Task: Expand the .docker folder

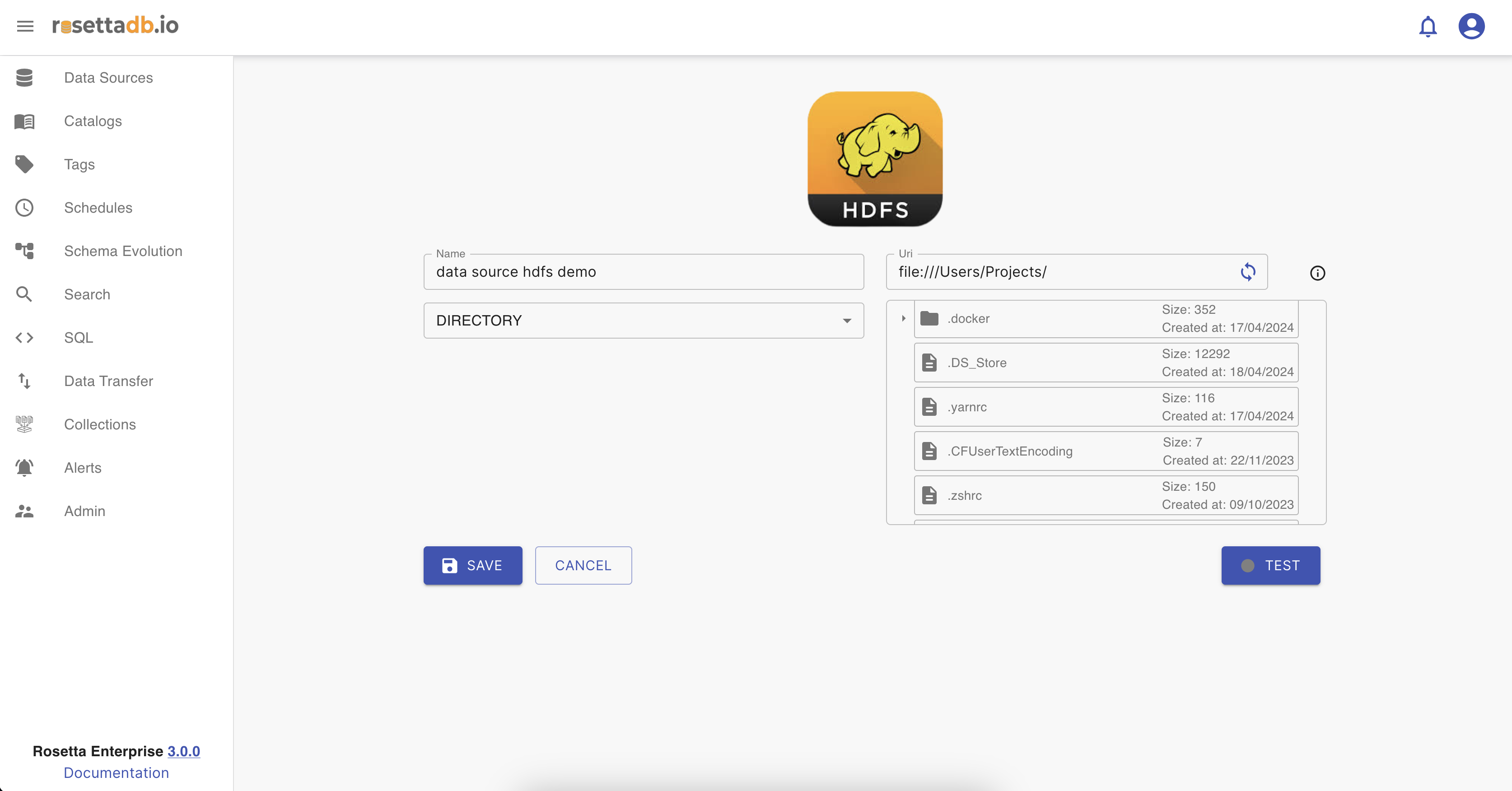Action: [903, 319]
